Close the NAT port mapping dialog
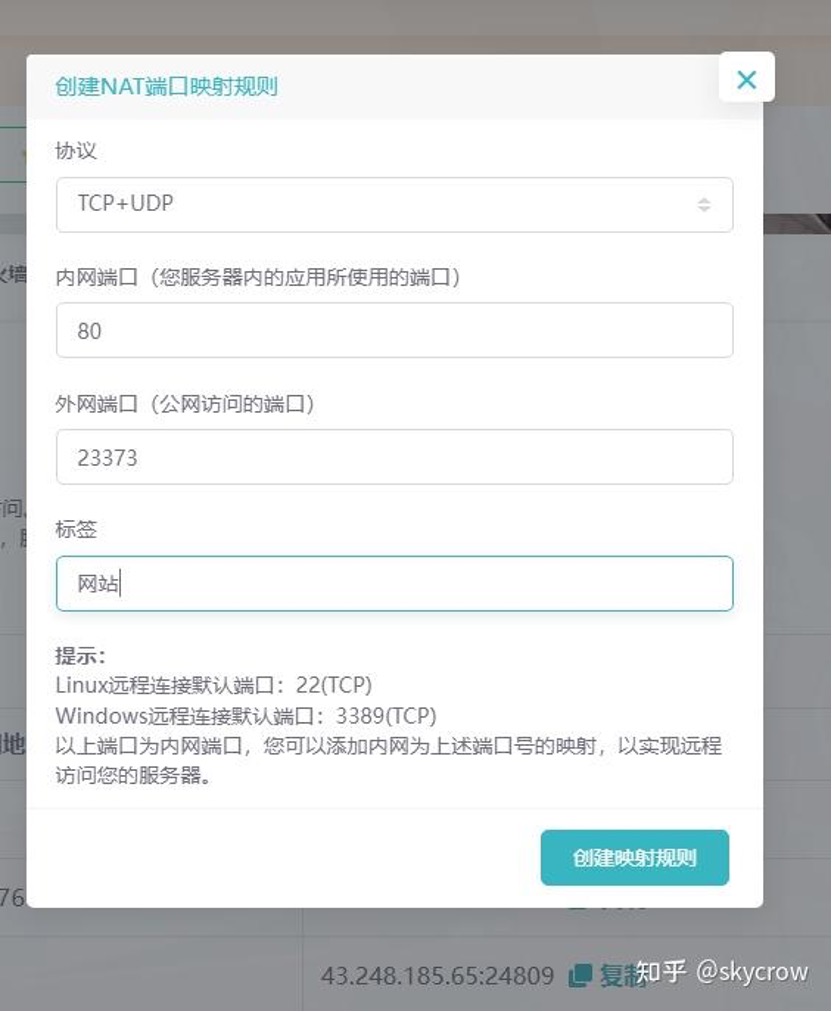The image size is (832, 1012). (x=746, y=79)
